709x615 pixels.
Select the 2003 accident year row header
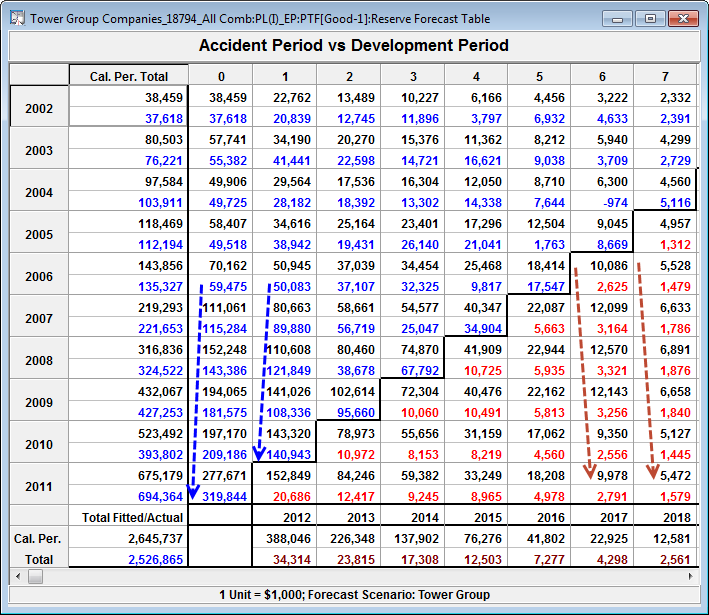point(39,148)
